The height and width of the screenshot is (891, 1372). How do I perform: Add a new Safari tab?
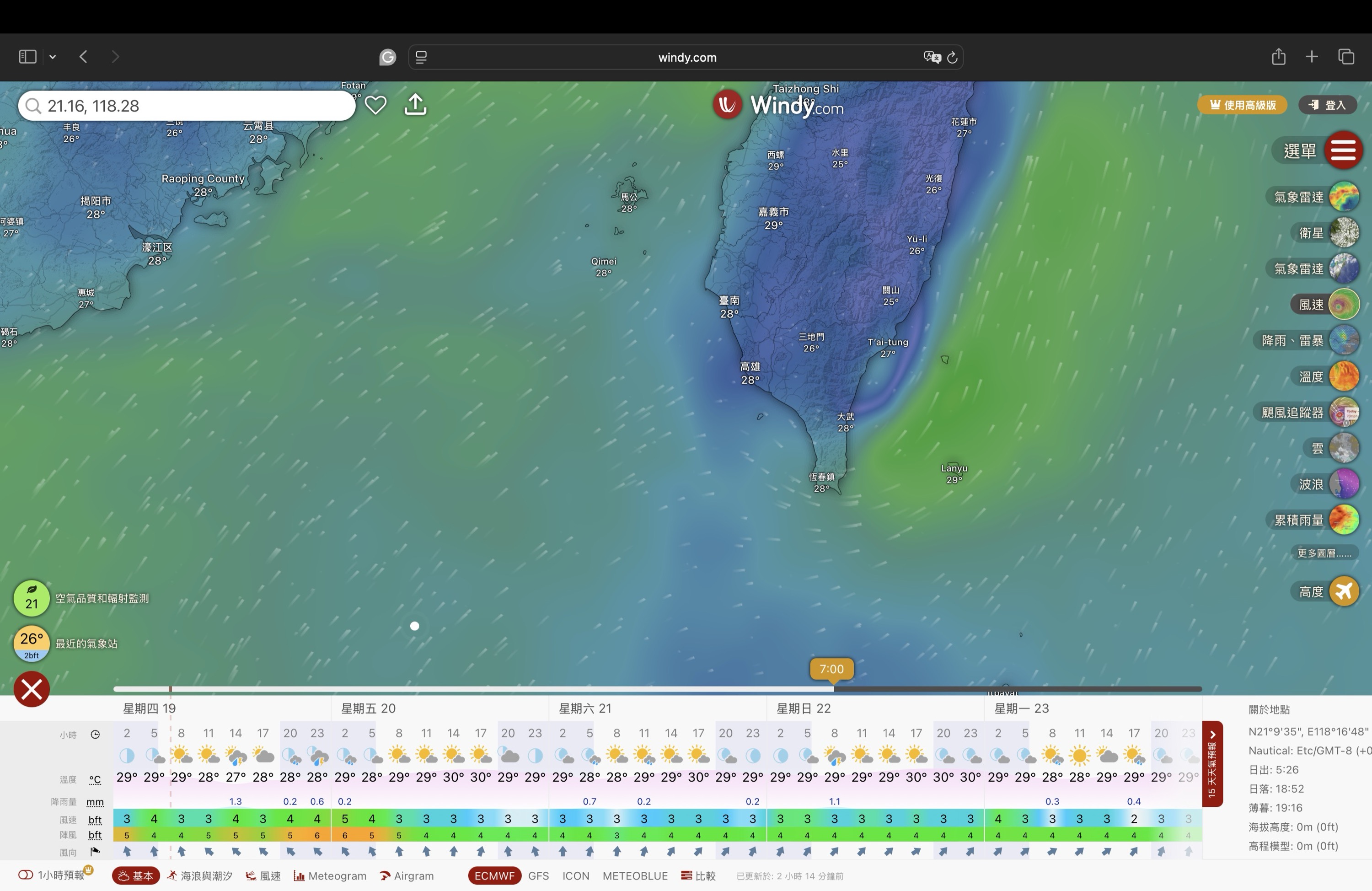point(1312,57)
